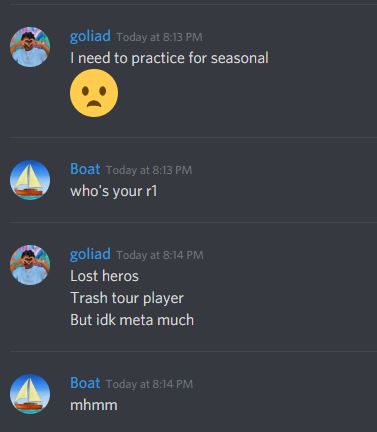Click the goliad username posted at 8:14 PM
Image resolution: width=377 pixels, height=432 pixels.
(x=90, y=254)
